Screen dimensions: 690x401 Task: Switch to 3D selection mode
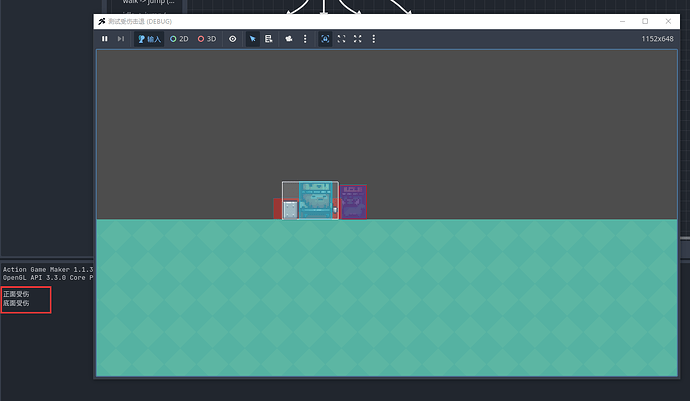(x=207, y=39)
